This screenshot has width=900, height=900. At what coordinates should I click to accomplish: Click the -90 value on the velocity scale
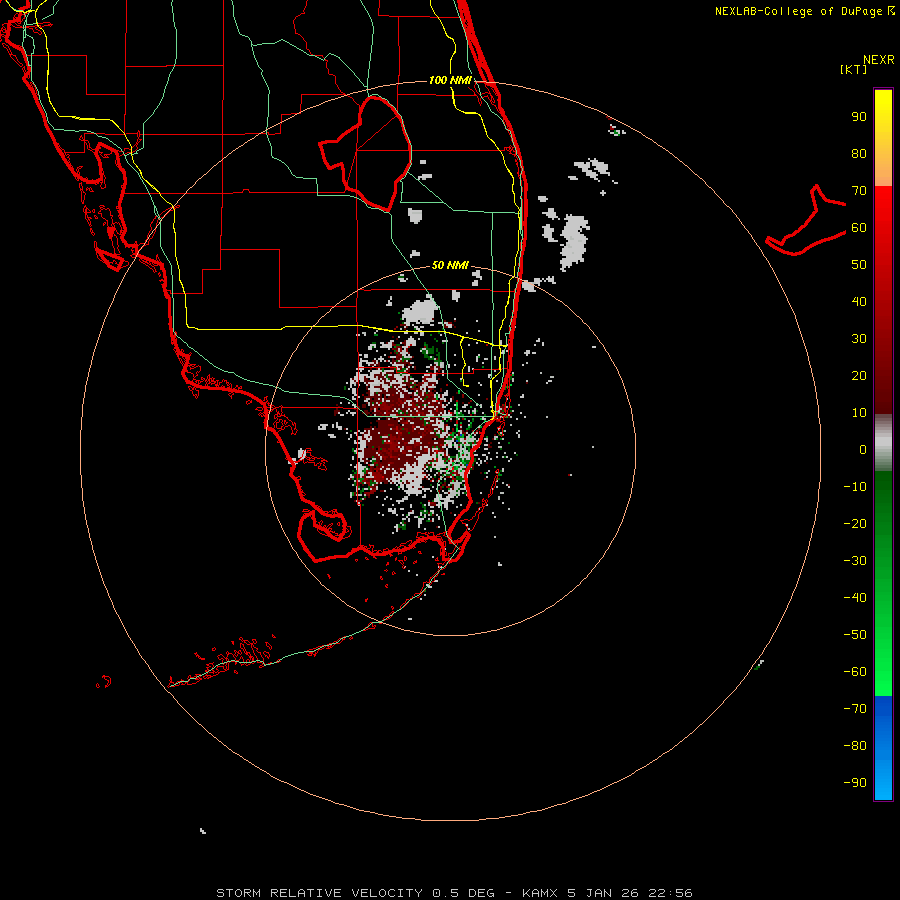[x=855, y=782]
